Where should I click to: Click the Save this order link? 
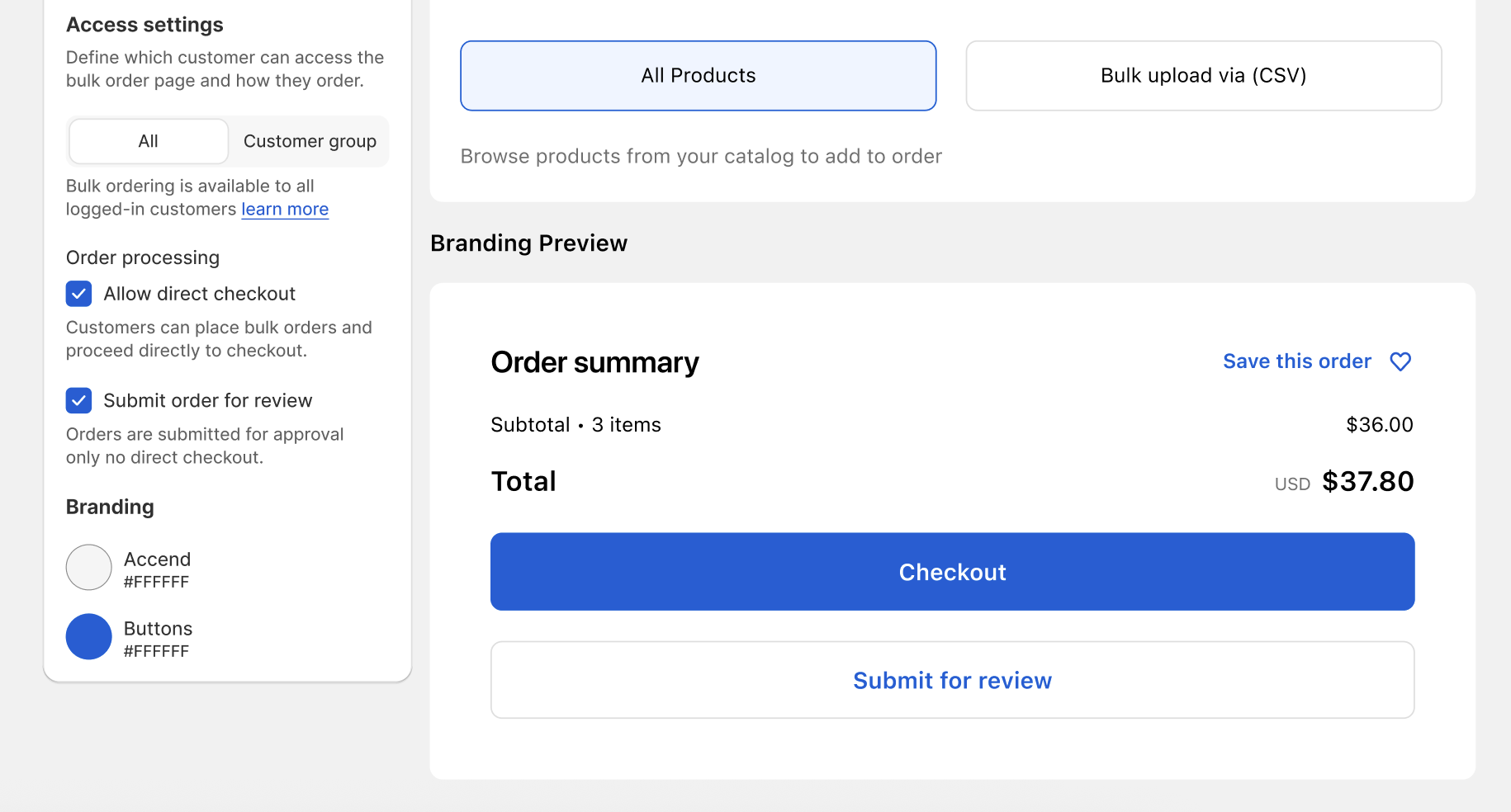coord(1296,361)
